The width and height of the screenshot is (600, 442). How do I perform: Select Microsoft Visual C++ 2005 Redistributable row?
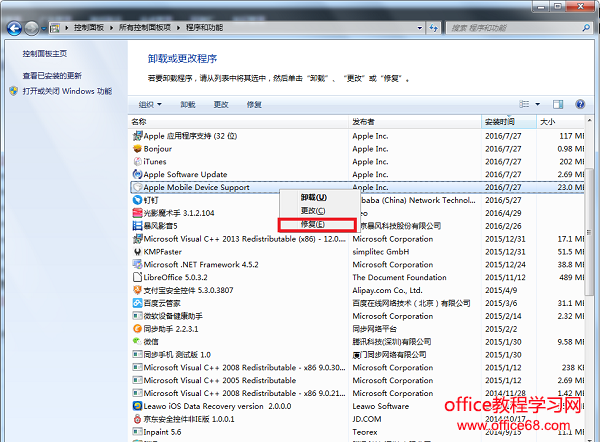click(357, 380)
